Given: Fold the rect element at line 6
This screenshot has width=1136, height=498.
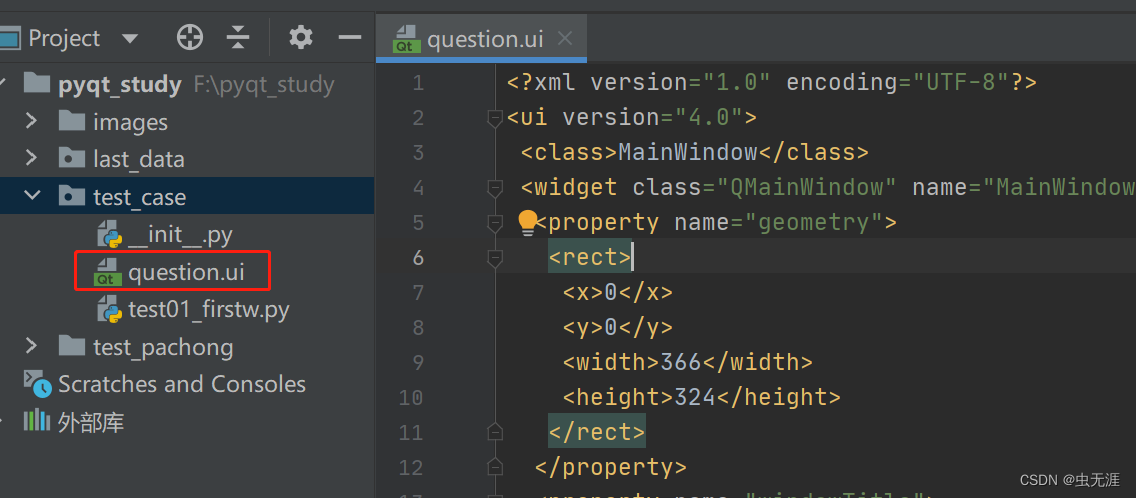Looking at the screenshot, I should [496, 257].
